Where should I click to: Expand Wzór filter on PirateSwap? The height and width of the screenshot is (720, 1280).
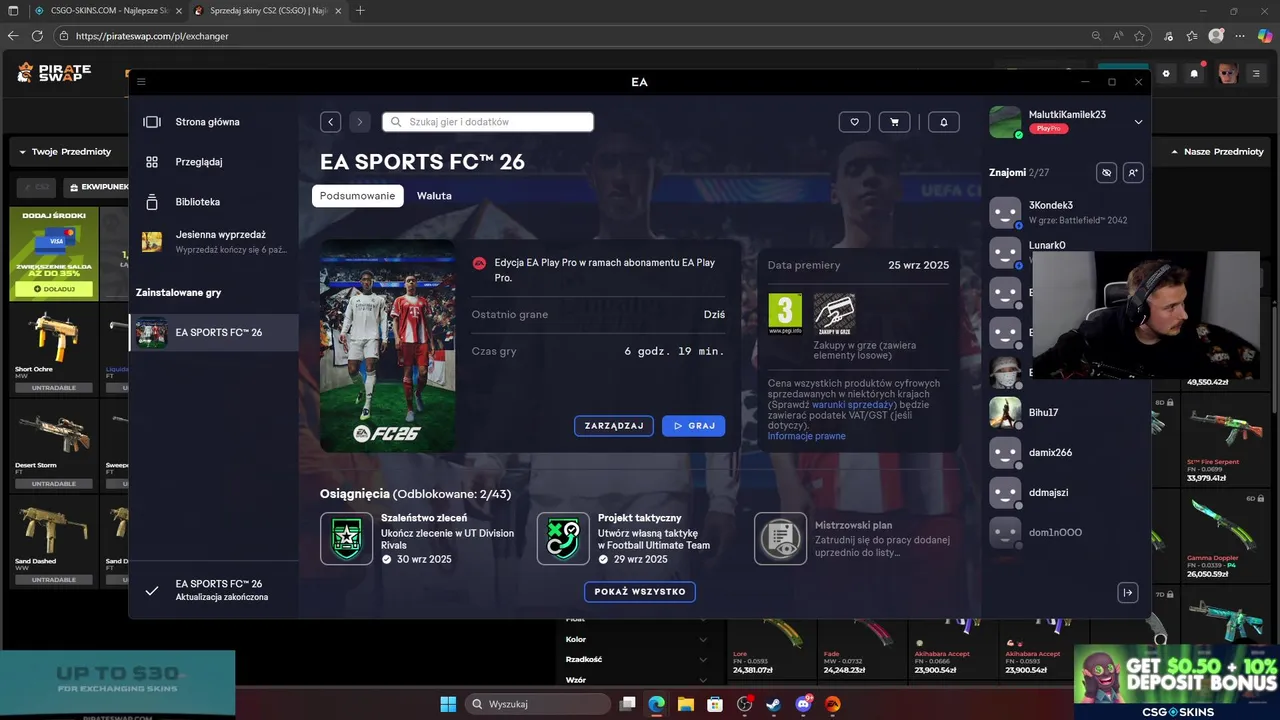point(636,680)
